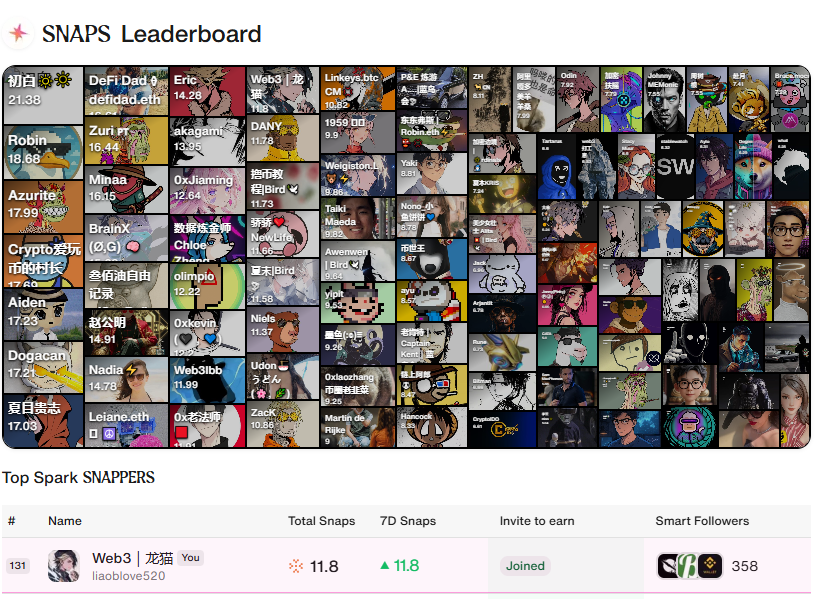Viewport: 827px width, 599px height.
Task: Open the Nadia 14.78 tile
Action: (x=127, y=380)
